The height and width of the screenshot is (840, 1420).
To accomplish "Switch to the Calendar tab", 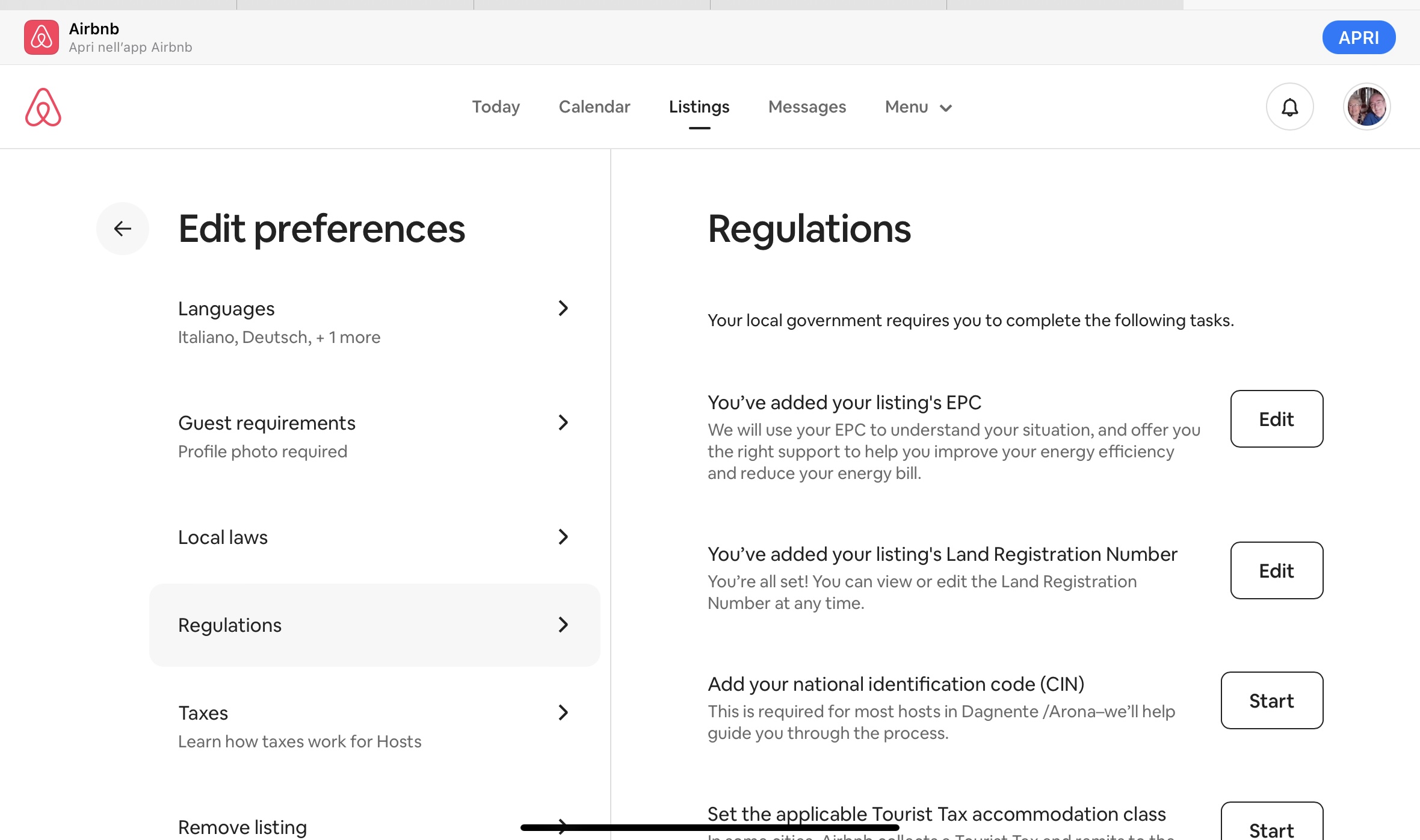I will click(594, 107).
